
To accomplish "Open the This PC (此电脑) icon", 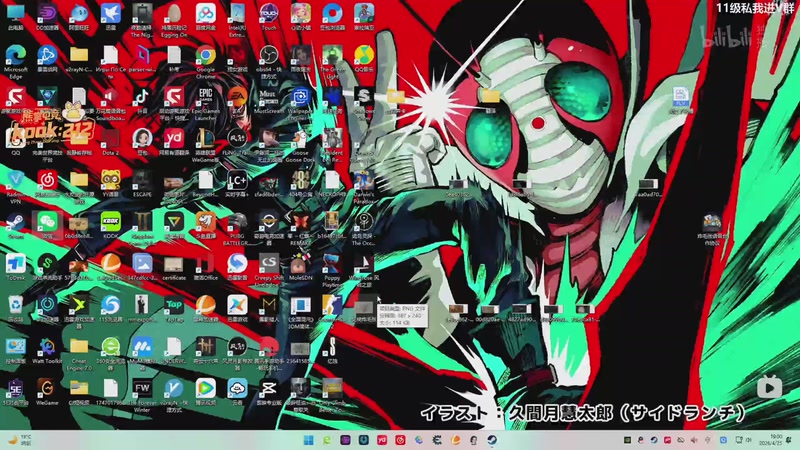I will click(16, 13).
